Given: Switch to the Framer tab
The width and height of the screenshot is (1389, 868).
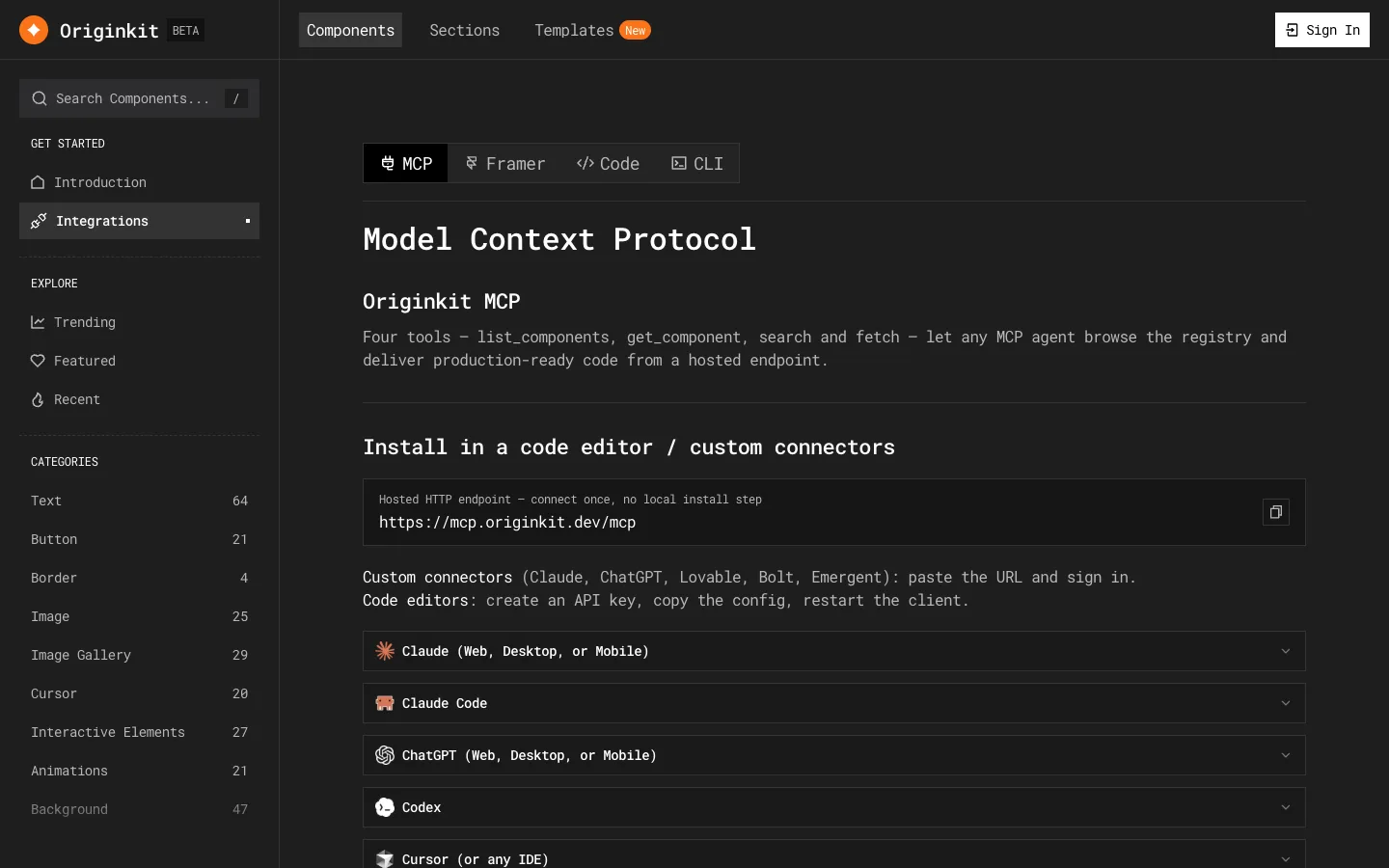Looking at the screenshot, I should [504, 163].
